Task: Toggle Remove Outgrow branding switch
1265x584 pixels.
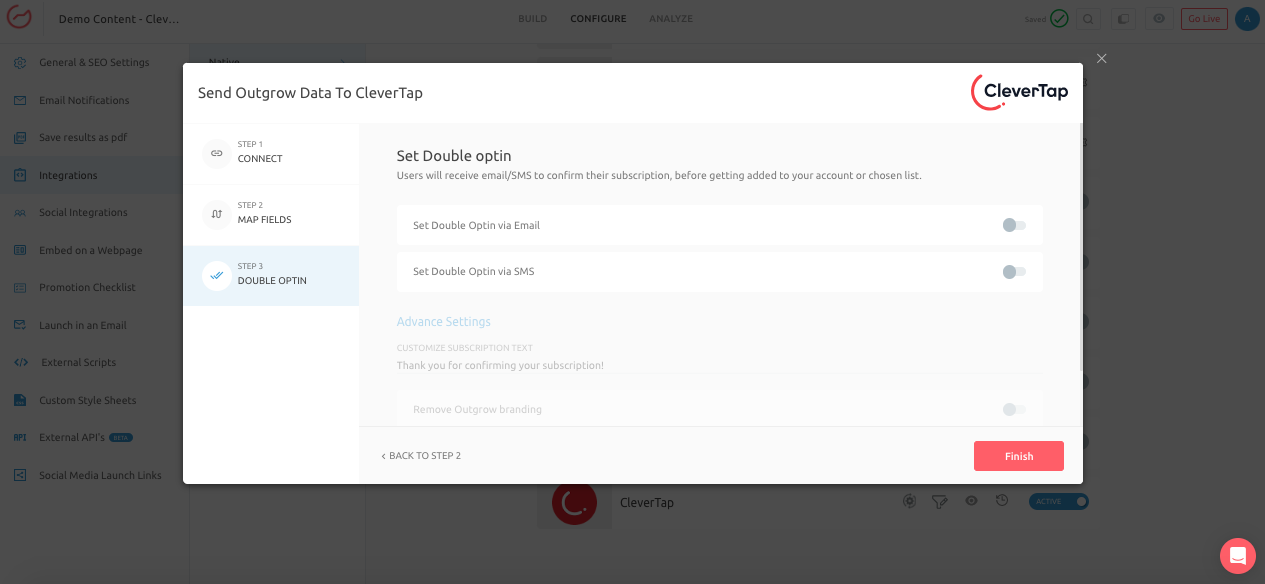Action: (x=1014, y=409)
